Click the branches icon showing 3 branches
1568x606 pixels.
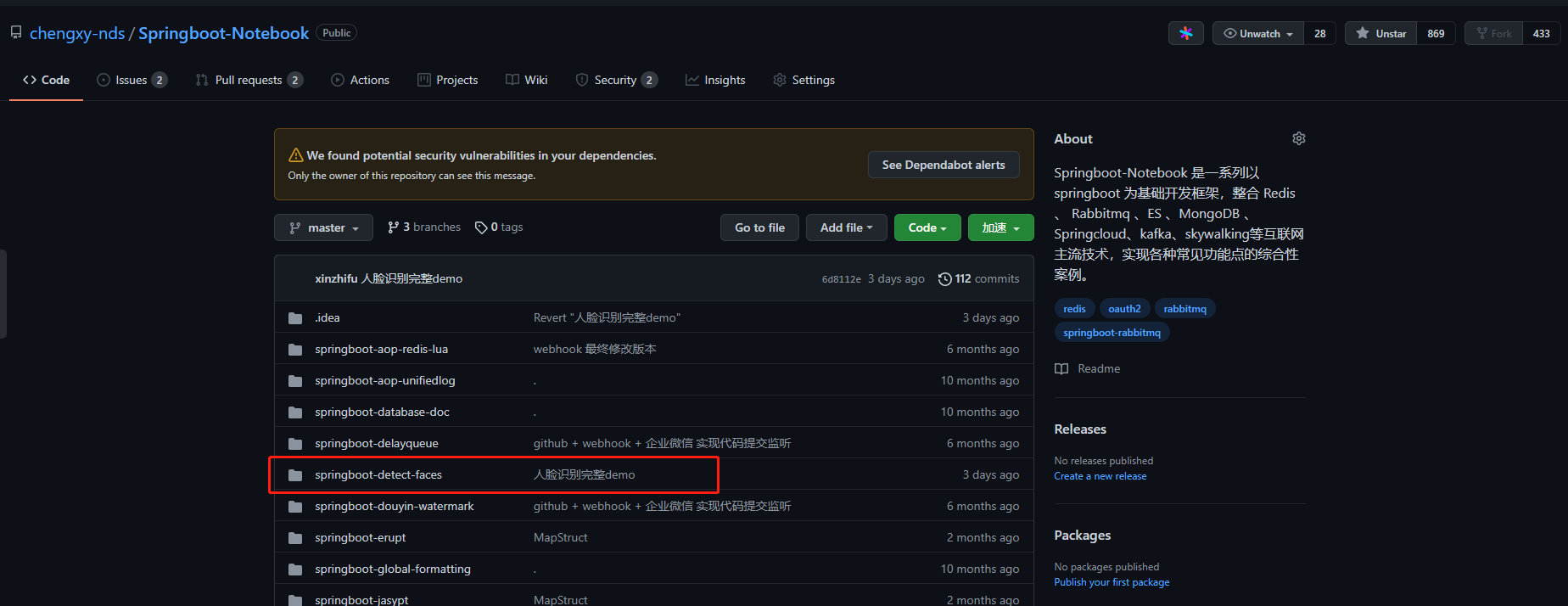pyautogui.click(x=393, y=227)
